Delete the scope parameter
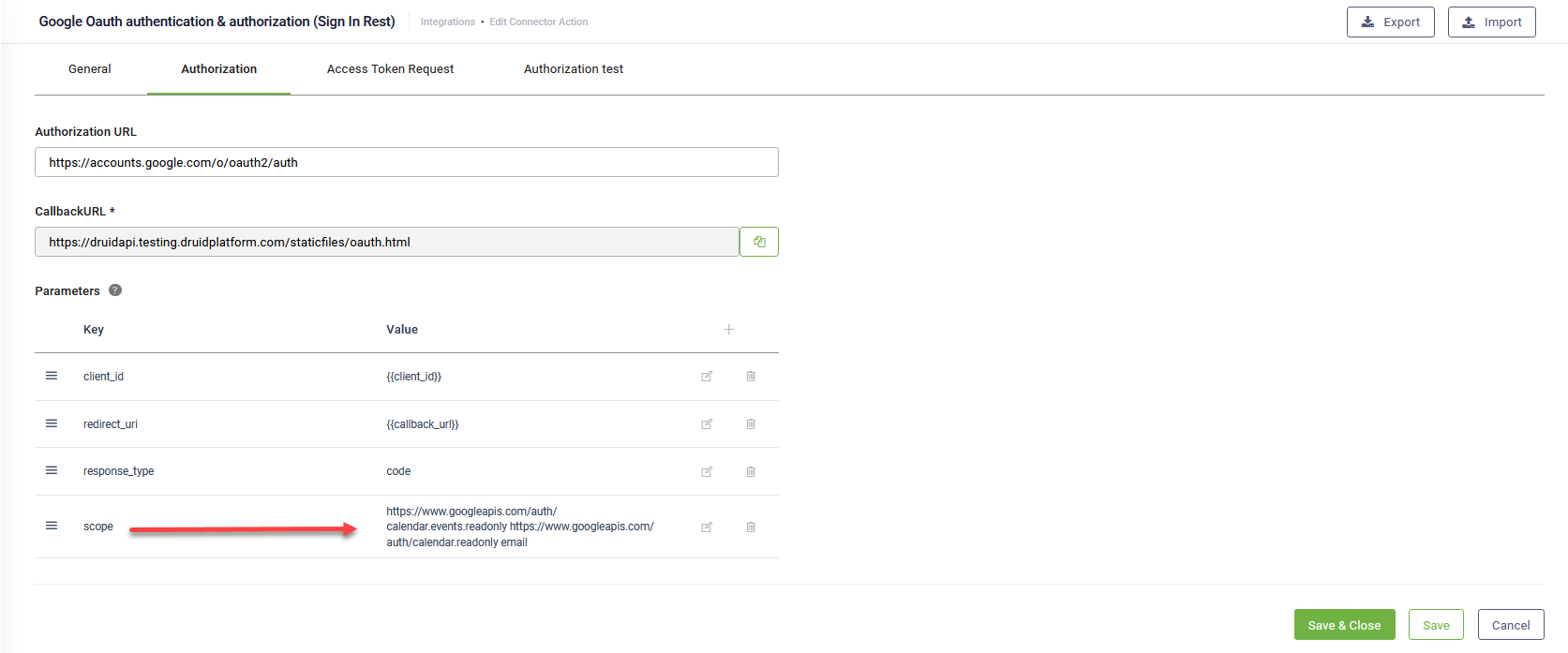Screen dimensions: 1568x653 click(x=751, y=527)
